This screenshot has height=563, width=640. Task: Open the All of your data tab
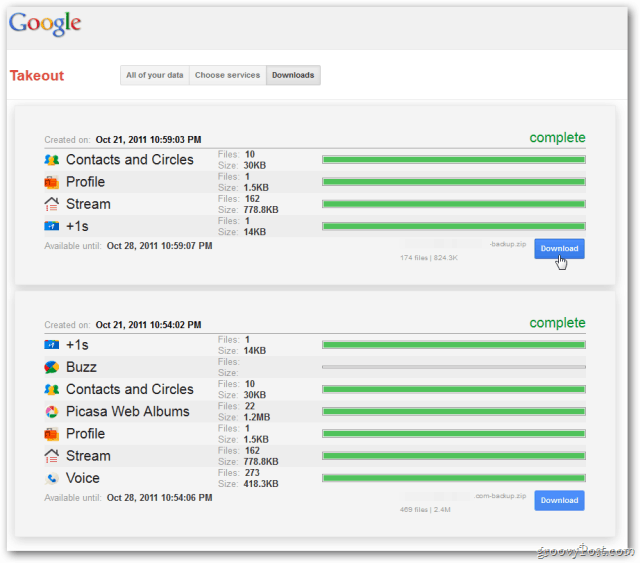tap(154, 75)
